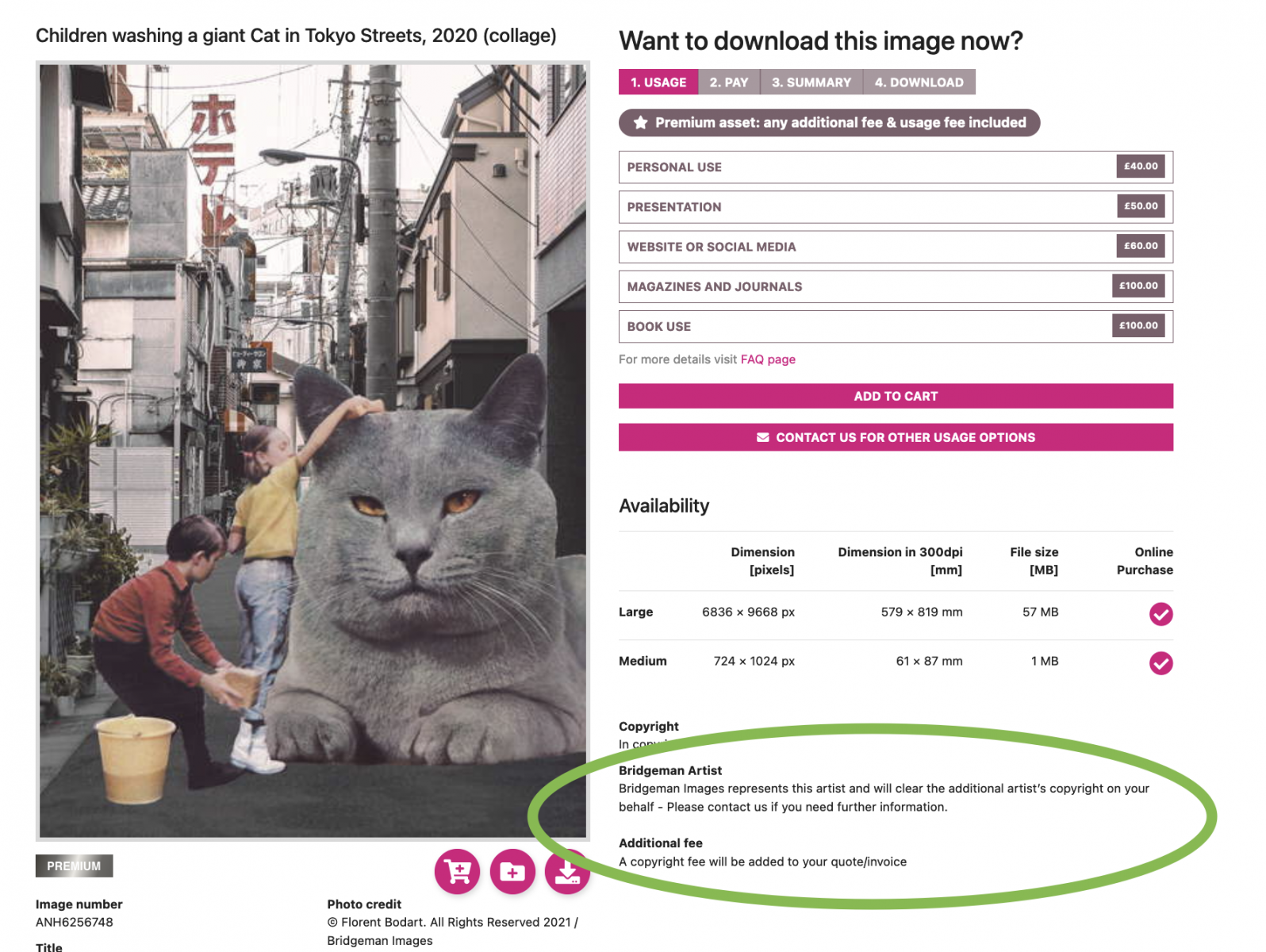Select the 1. USAGE step tab

(x=658, y=82)
